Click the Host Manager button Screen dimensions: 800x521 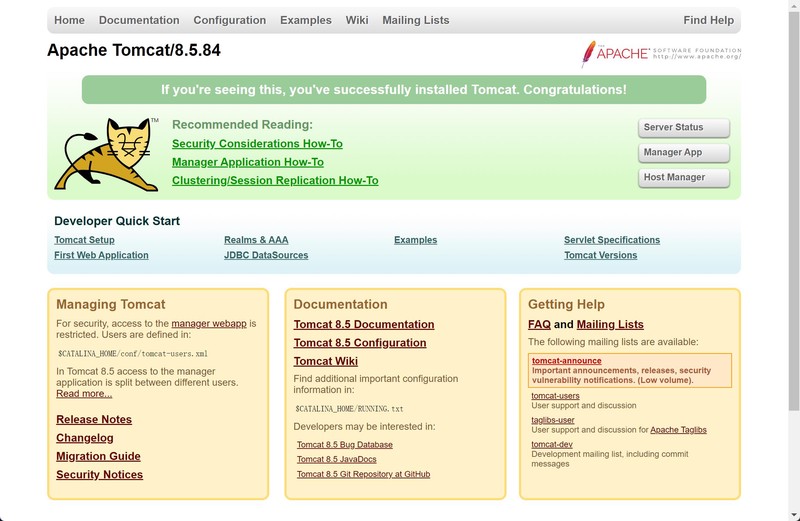pyautogui.click(x=684, y=178)
